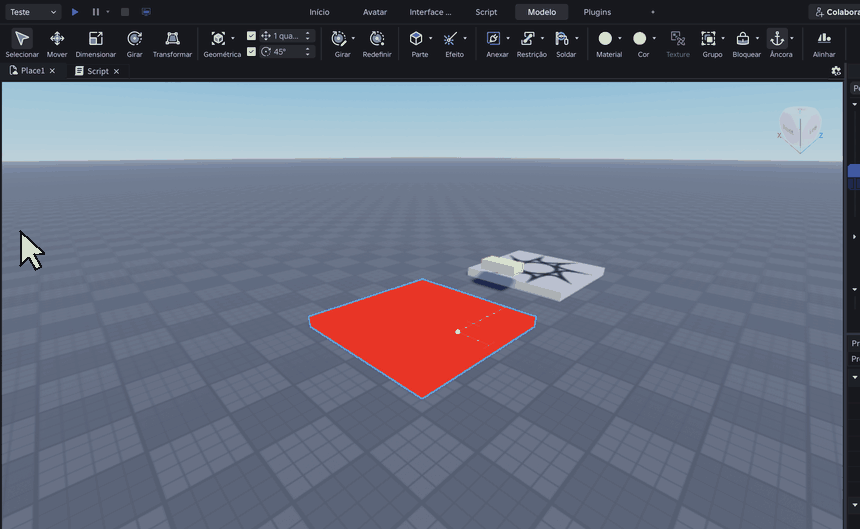Click the view orientation cube gizmo
The image size is (860, 529).
(800, 130)
